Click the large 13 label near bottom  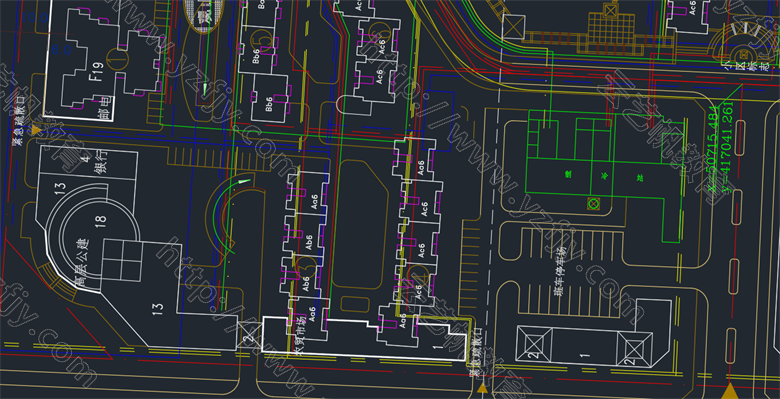158,307
